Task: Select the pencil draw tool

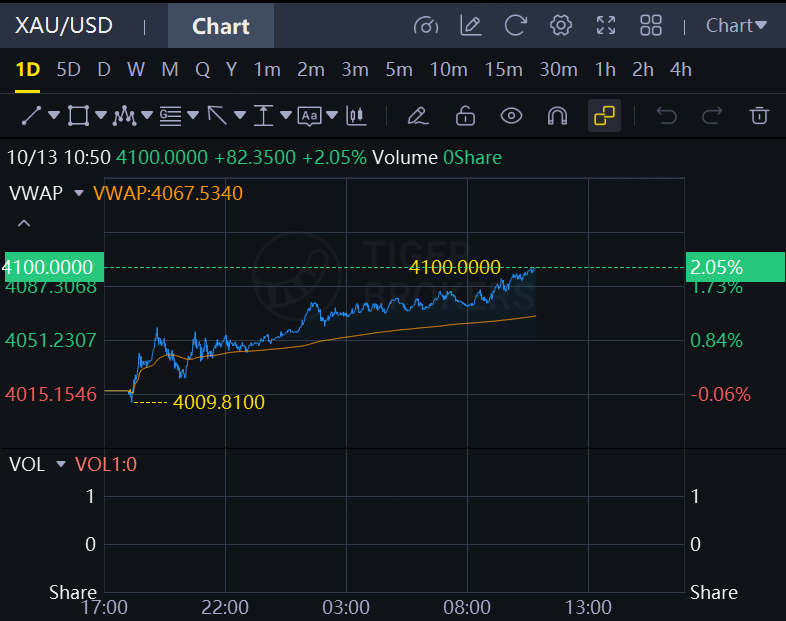Action: [418, 116]
